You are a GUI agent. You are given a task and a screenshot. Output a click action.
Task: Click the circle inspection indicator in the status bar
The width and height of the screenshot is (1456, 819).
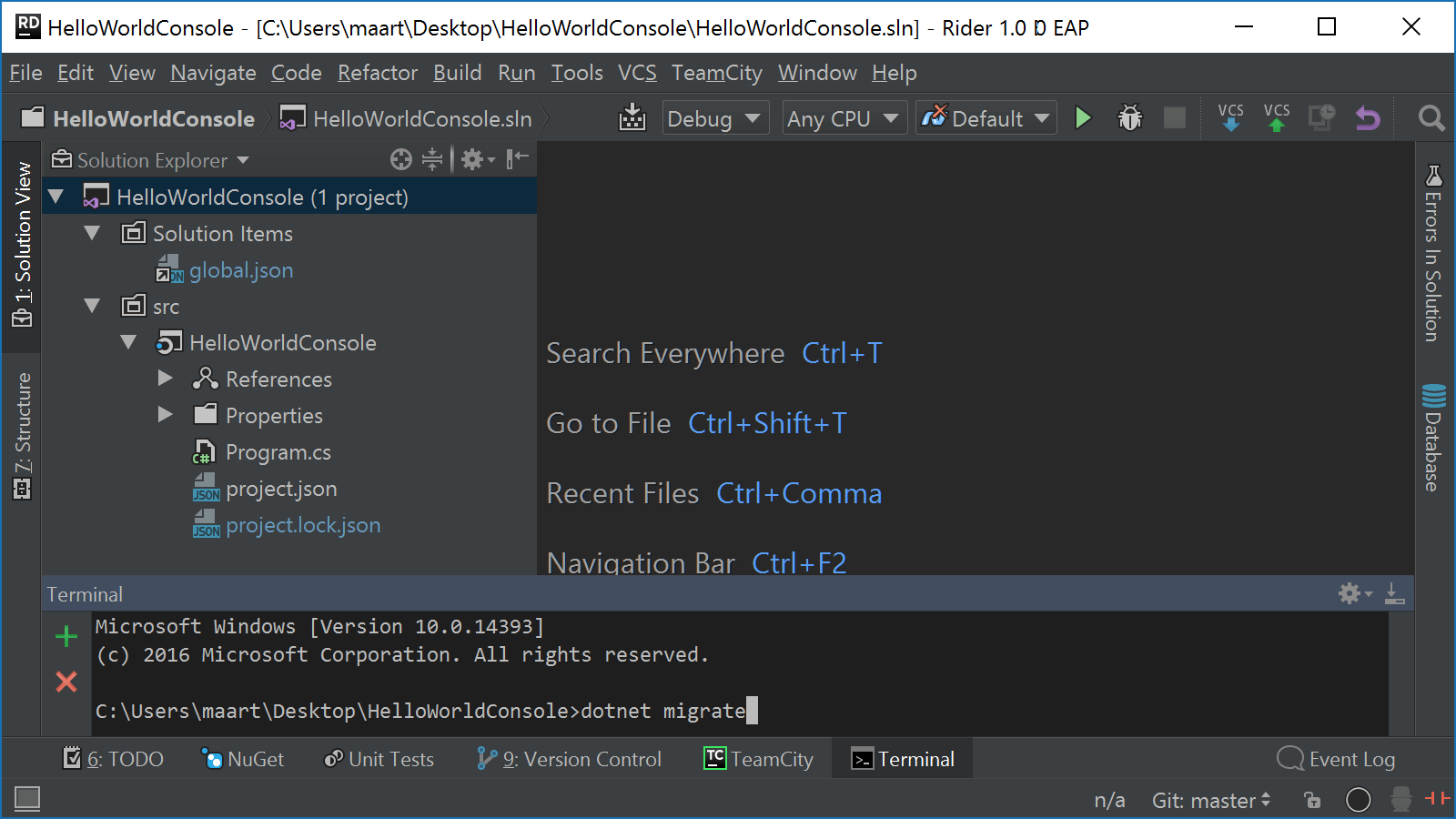pos(1358,800)
